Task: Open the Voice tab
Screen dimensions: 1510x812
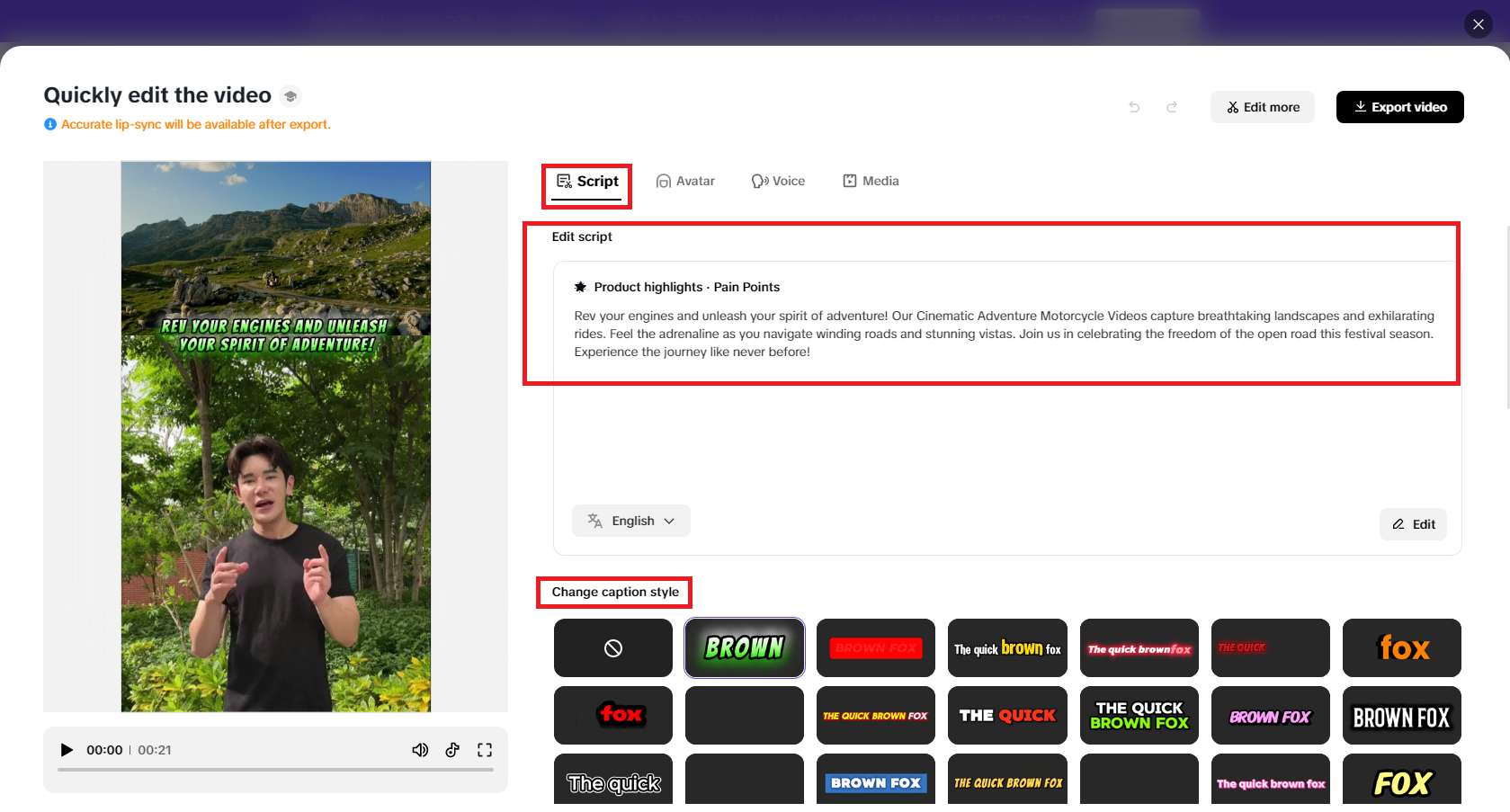Action: [x=778, y=181]
